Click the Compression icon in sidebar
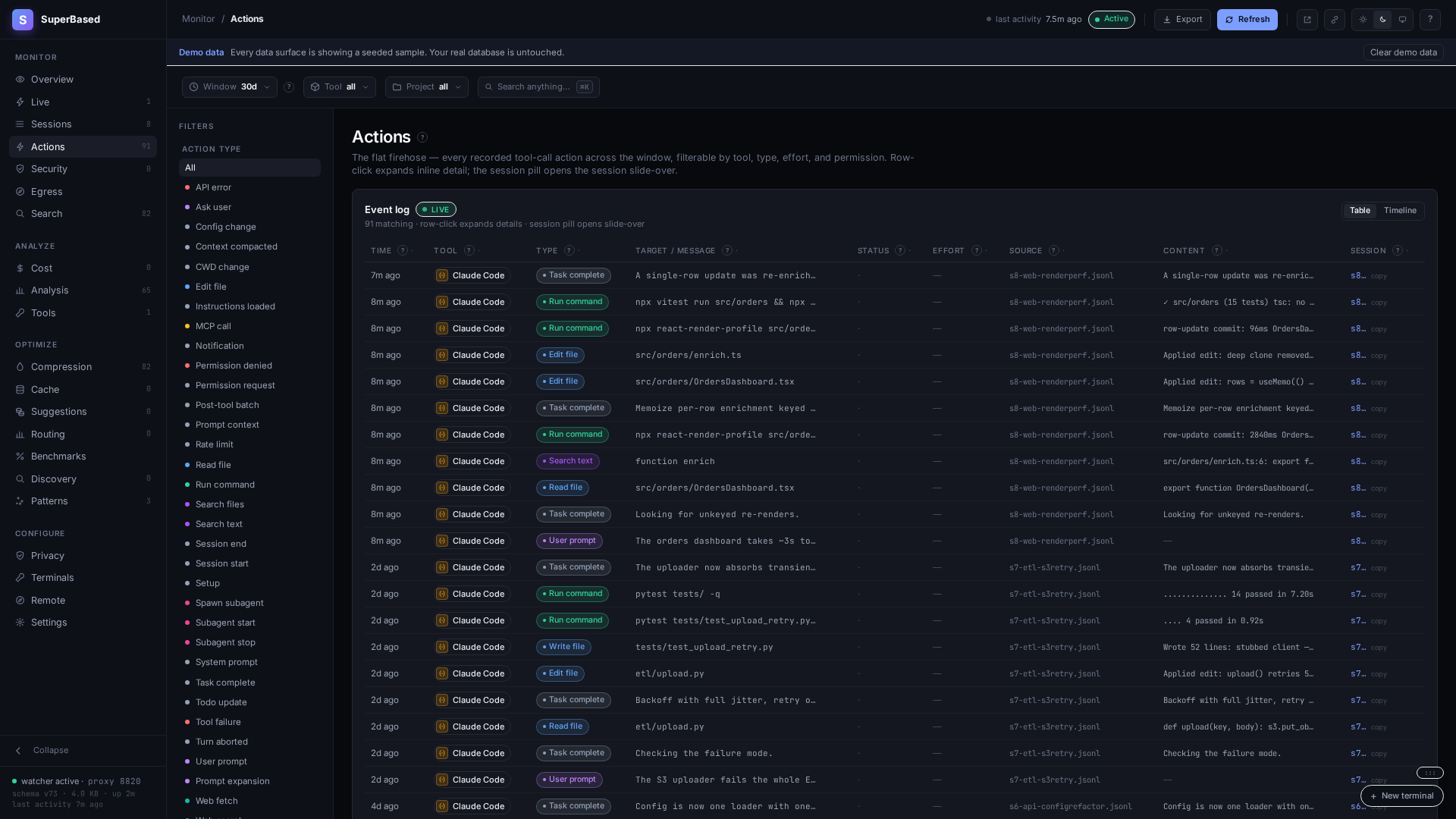Screen dimensions: 1456x819 click(20, 367)
